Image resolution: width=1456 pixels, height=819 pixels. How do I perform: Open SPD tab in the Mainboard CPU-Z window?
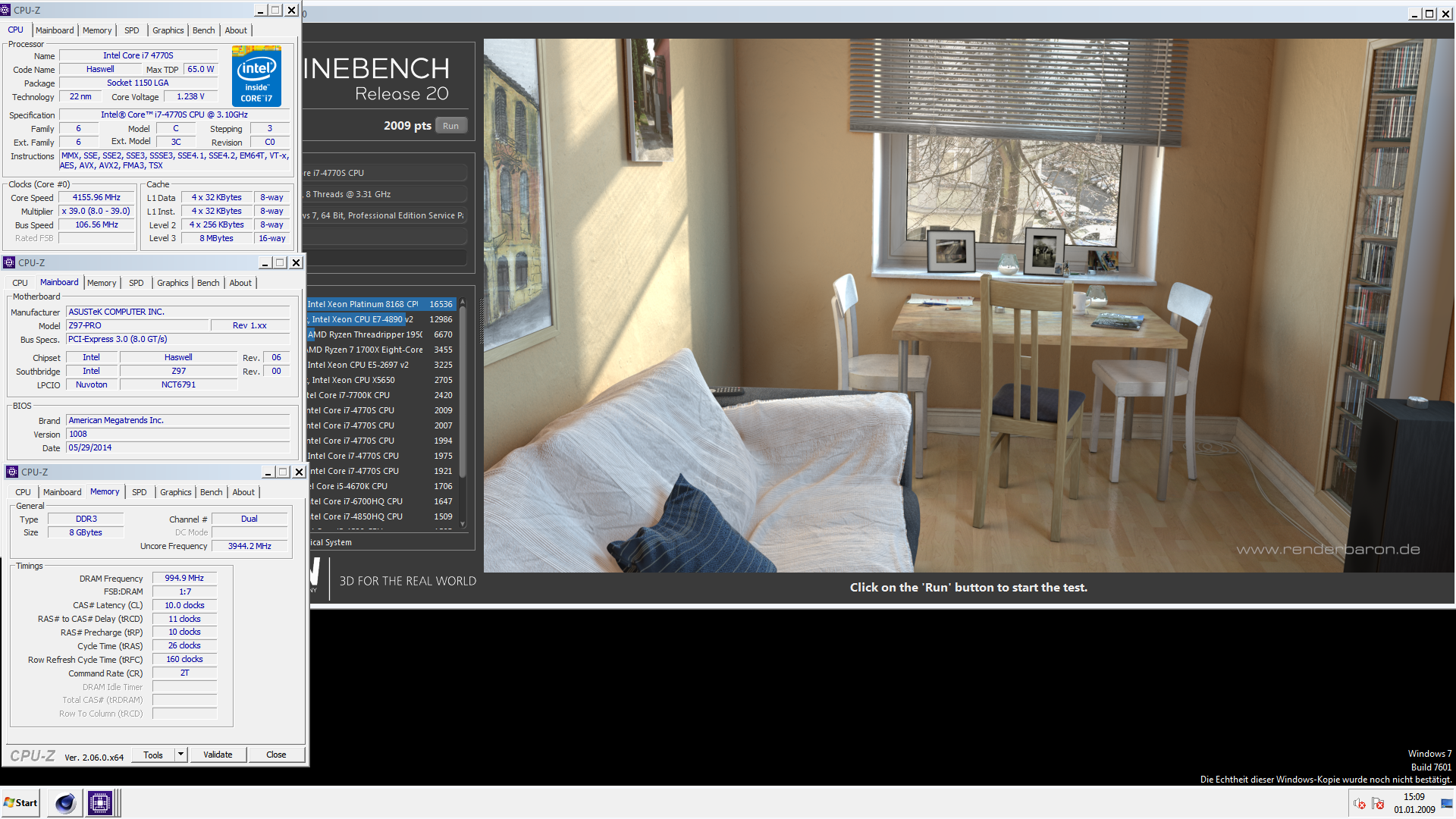click(x=136, y=283)
